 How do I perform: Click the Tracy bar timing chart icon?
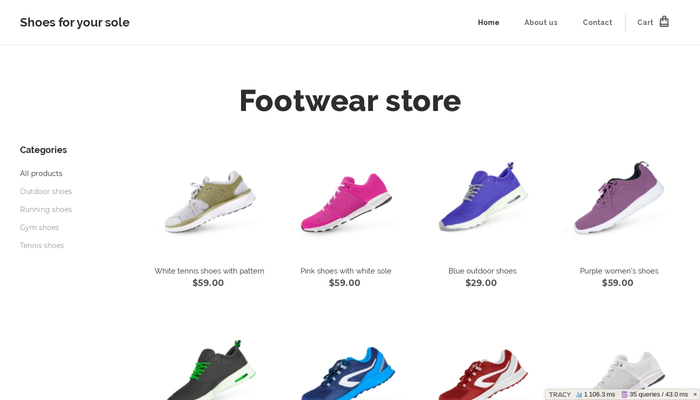click(579, 395)
